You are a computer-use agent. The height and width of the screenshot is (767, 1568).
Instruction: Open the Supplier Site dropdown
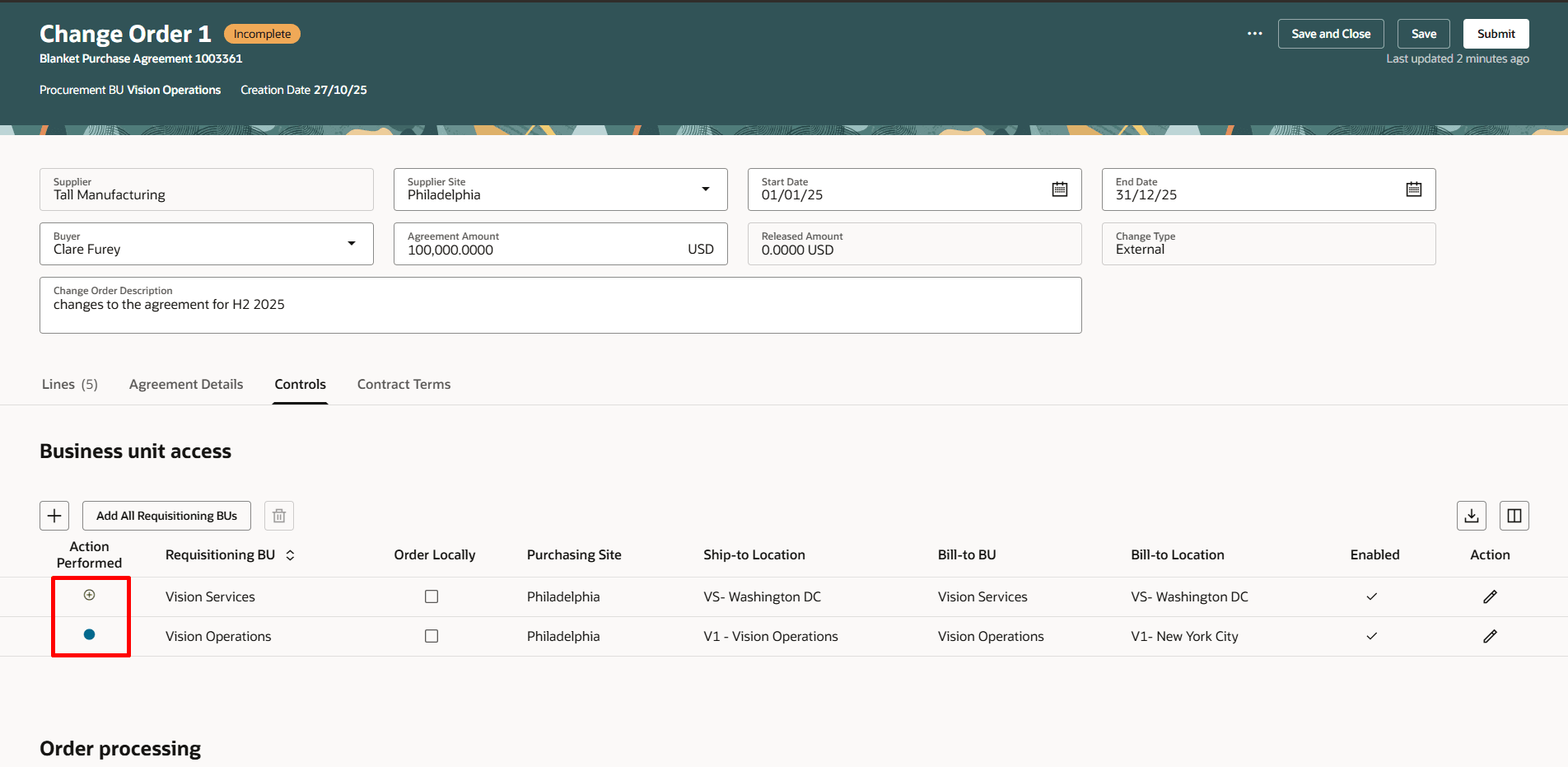point(706,189)
